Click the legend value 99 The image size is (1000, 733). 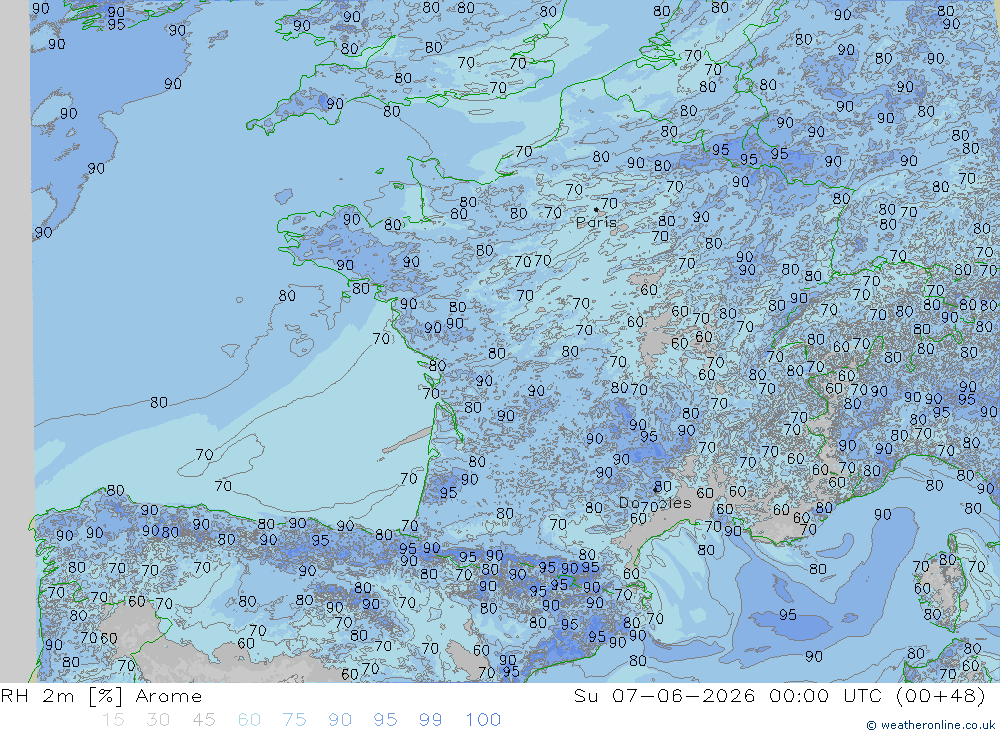tap(430, 720)
